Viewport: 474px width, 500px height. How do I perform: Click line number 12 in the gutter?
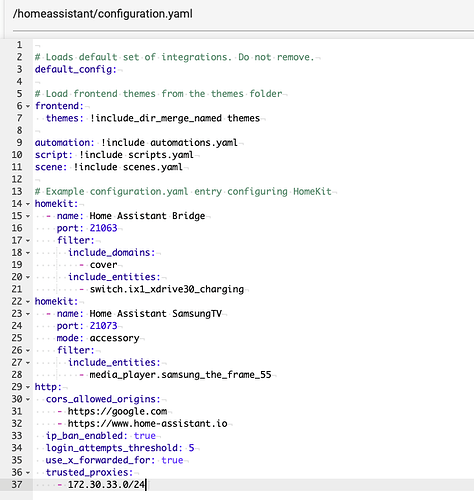(x=17, y=179)
